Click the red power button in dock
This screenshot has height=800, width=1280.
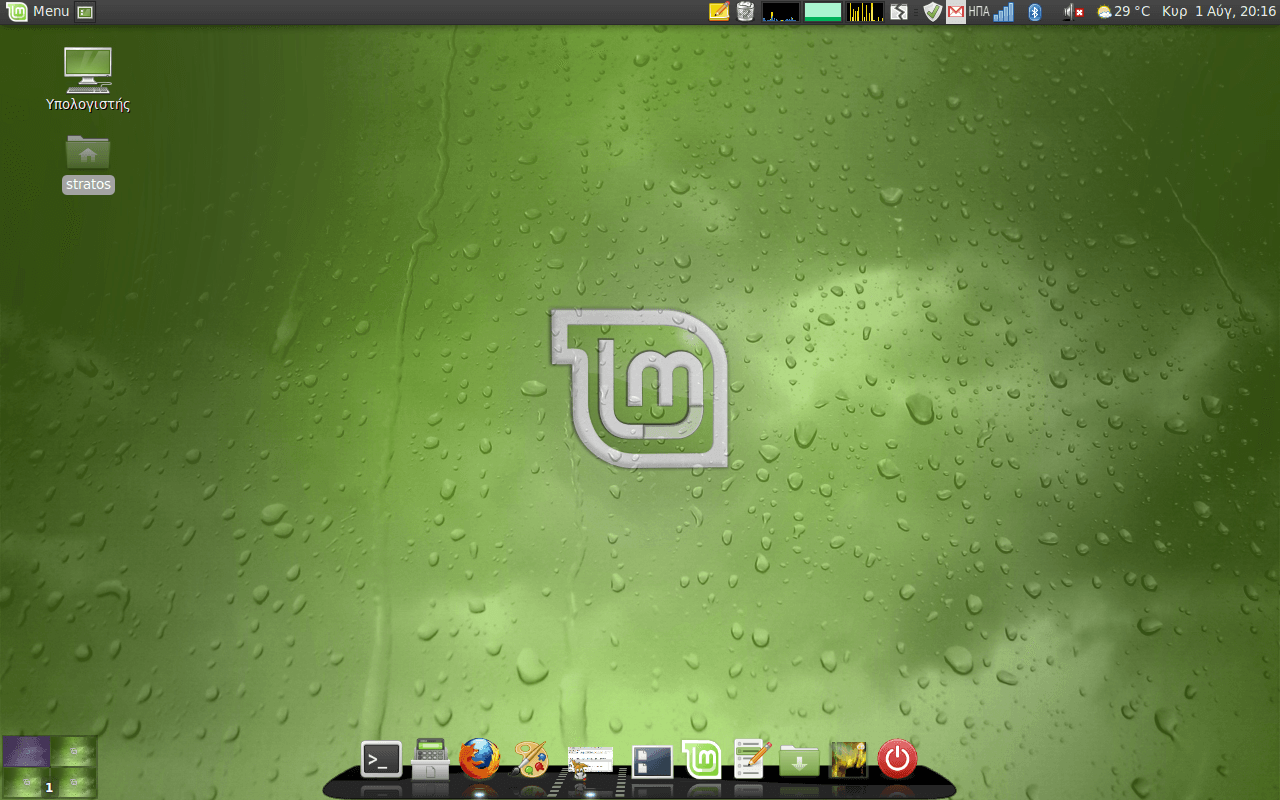(x=897, y=759)
